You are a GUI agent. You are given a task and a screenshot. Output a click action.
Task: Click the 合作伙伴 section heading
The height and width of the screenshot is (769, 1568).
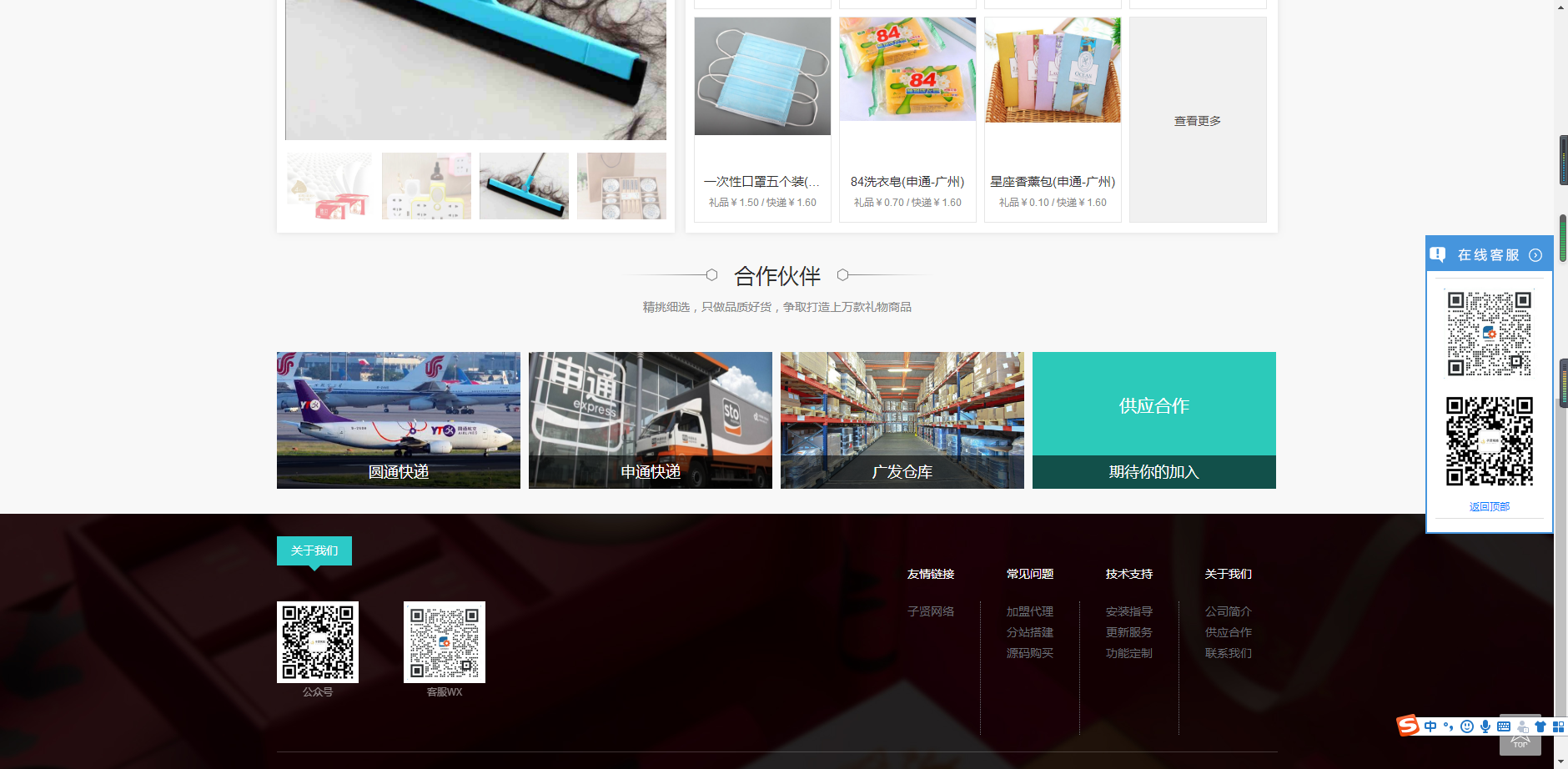(x=777, y=276)
